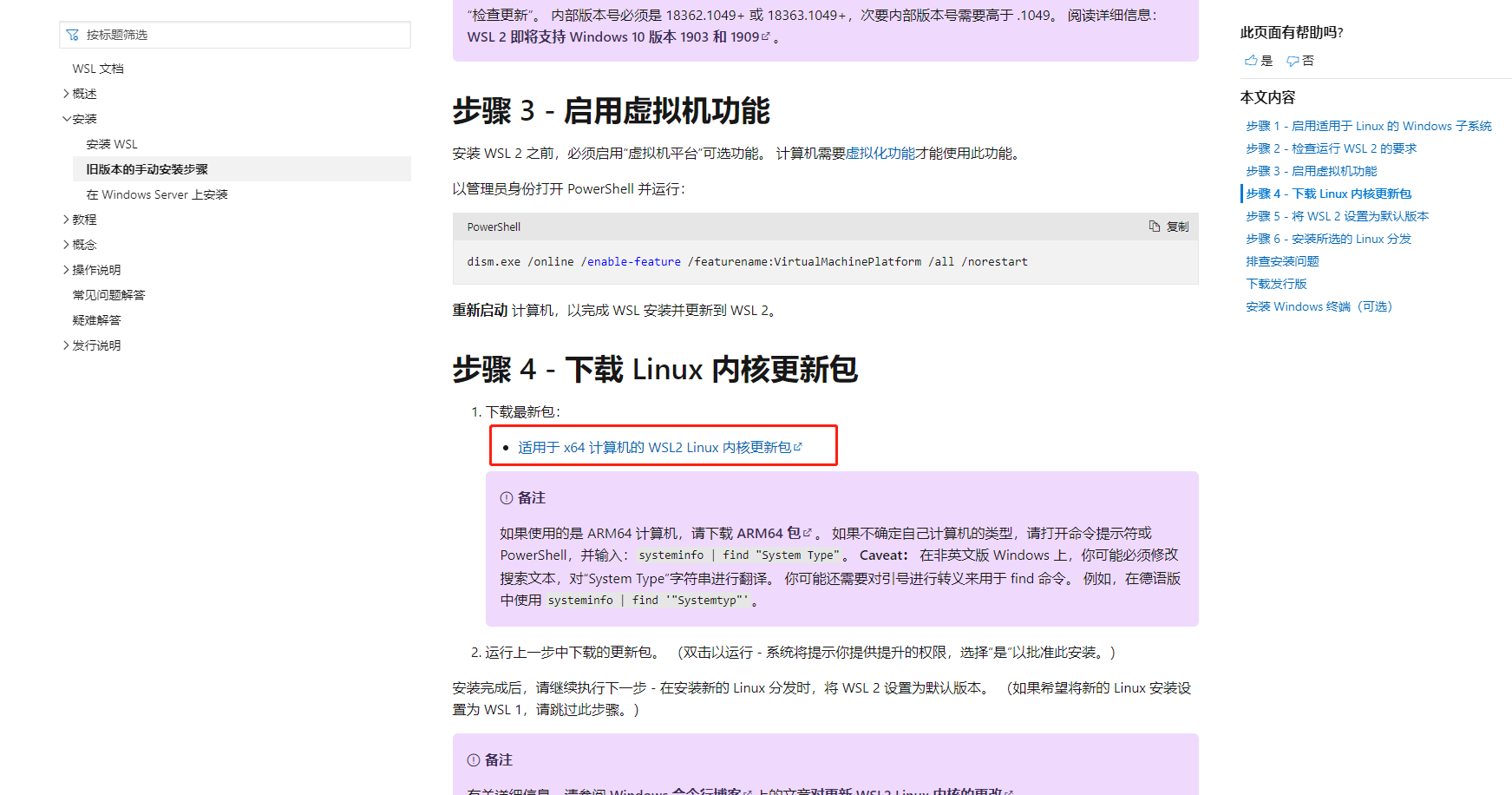Click the filter-by-title funnel icon
Screen dimensions: 1512x795
point(73,35)
